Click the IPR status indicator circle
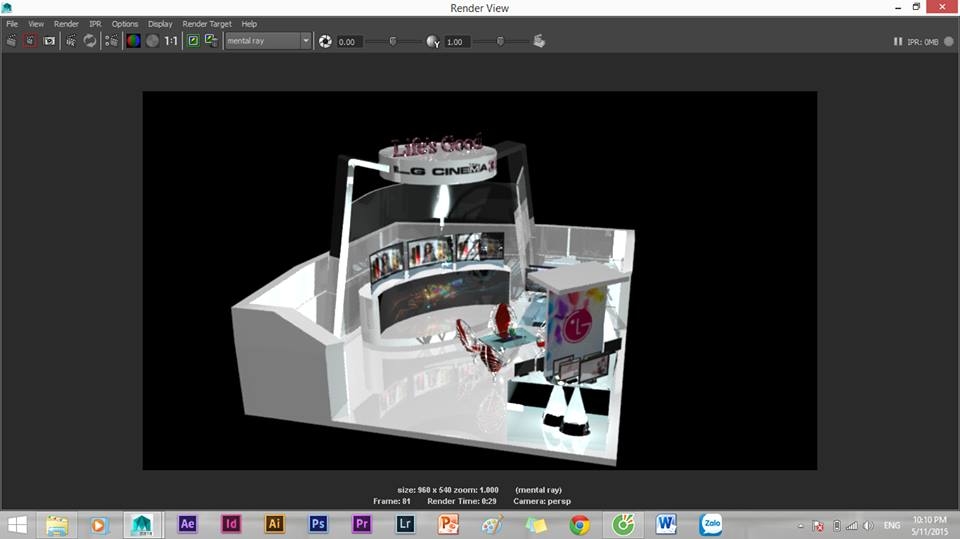The height and width of the screenshot is (539, 960). click(948, 42)
